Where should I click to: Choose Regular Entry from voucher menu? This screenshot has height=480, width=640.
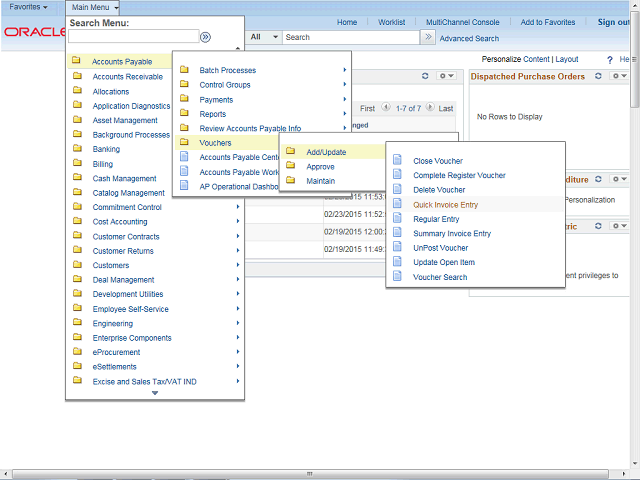coord(436,219)
